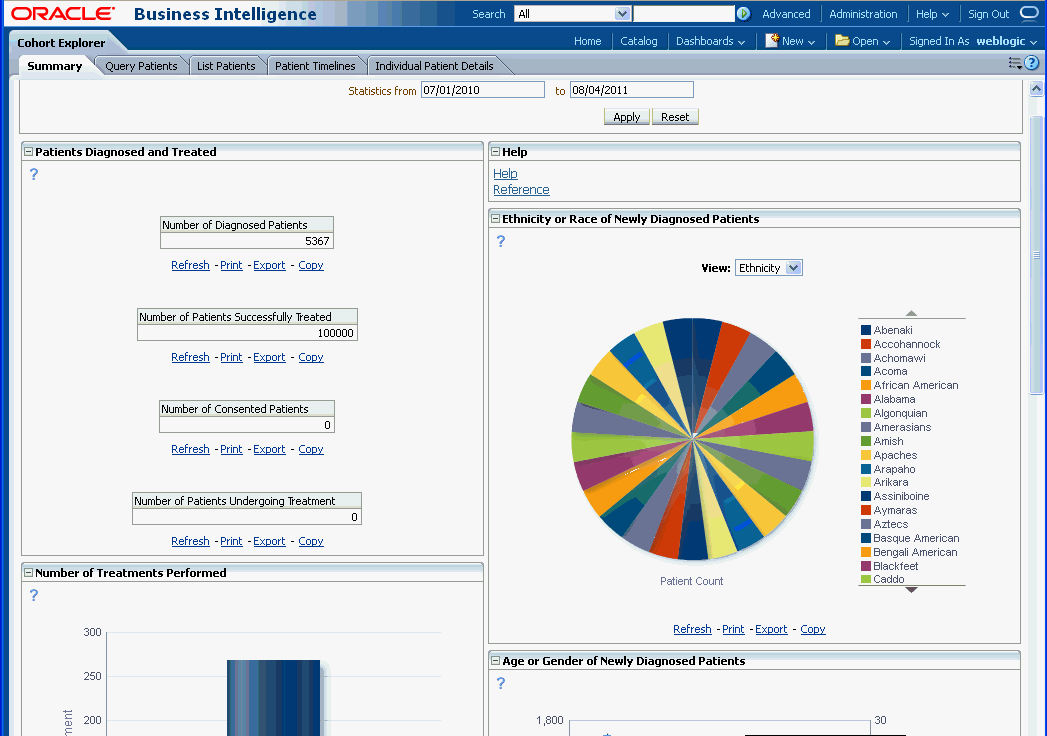
Task: Click the Open folder icon
Action: click(x=842, y=41)
